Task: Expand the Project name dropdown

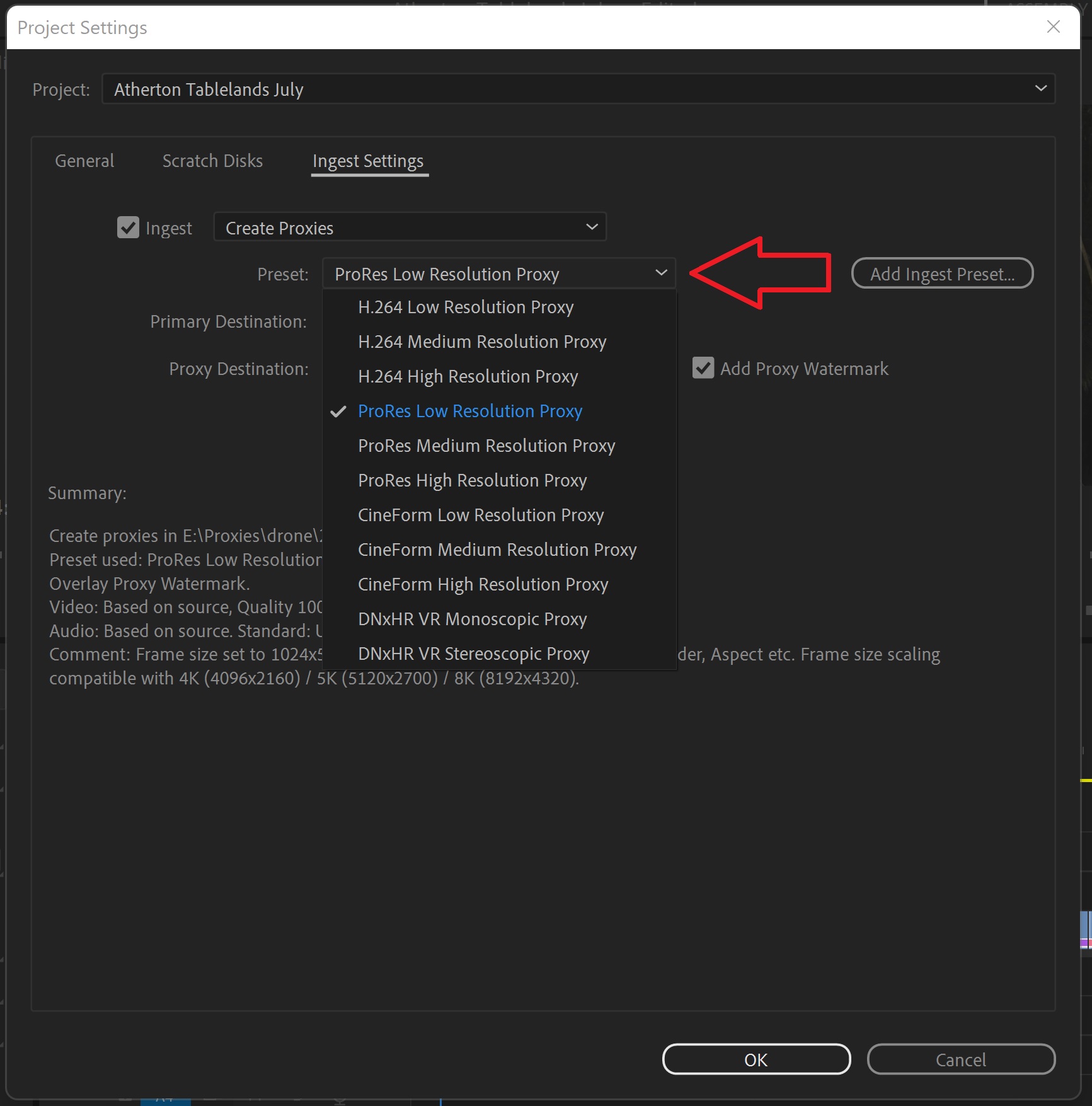Action: pyautogui.click(x=1041, y=88)
